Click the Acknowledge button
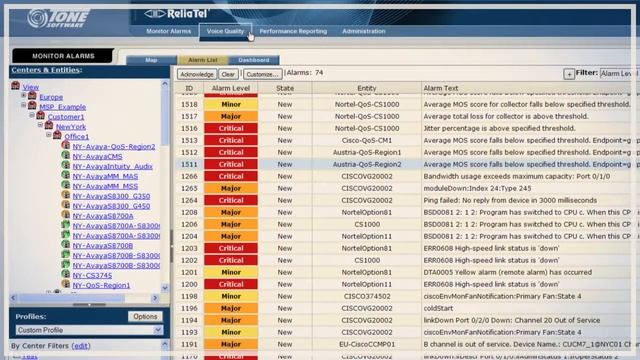The image size is (640, 360). coord(197,74)
